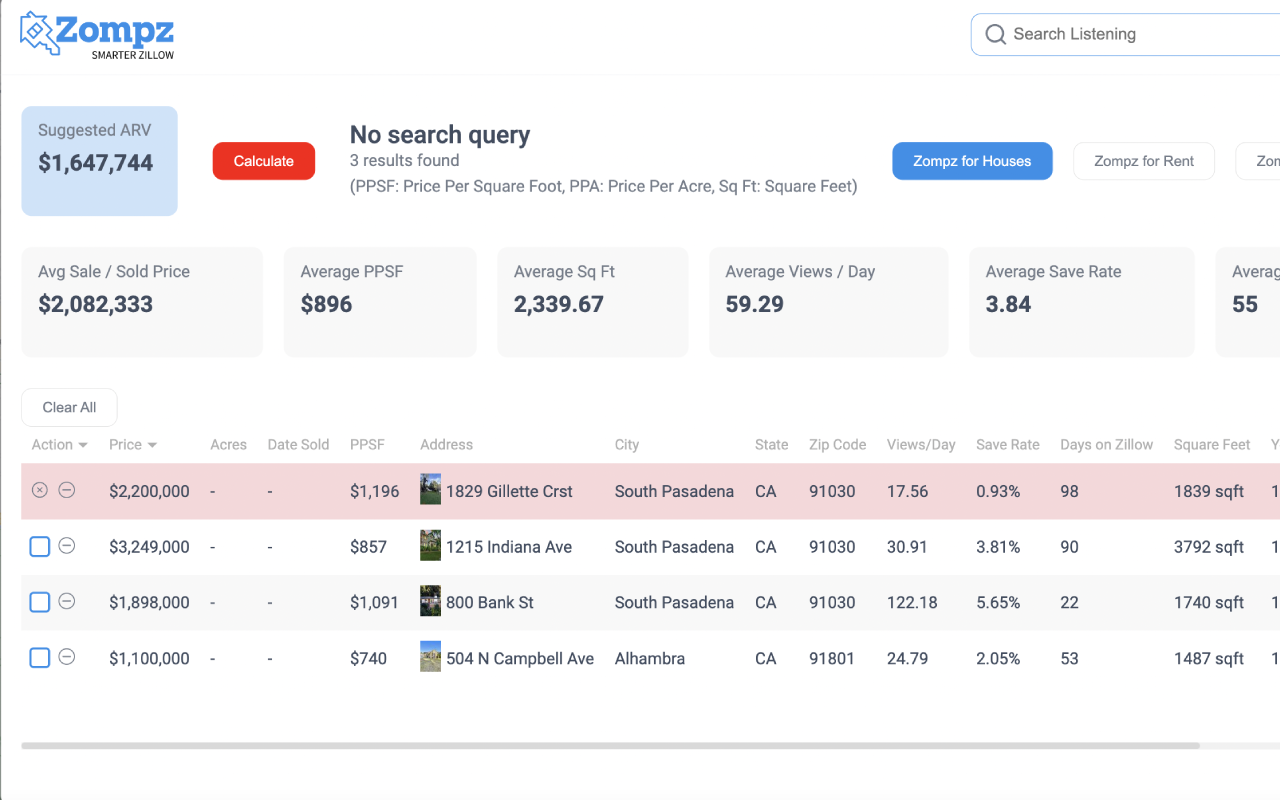Switch to Zompz for Rent tab
This screenshot has width=1280, height=800.
pyautogui.click(x=1143, y=161)
